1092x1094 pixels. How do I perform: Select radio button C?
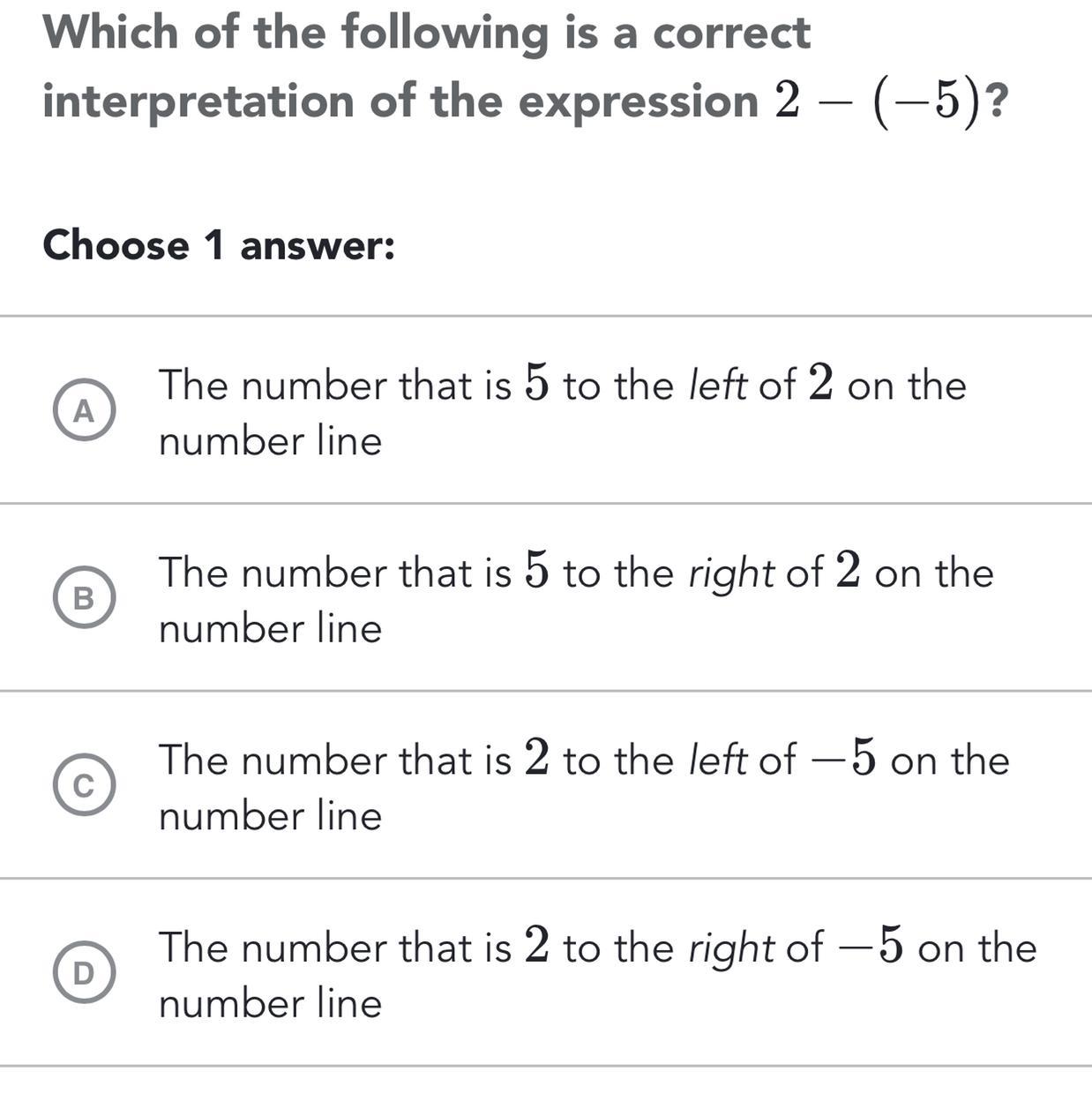[83, 785]
